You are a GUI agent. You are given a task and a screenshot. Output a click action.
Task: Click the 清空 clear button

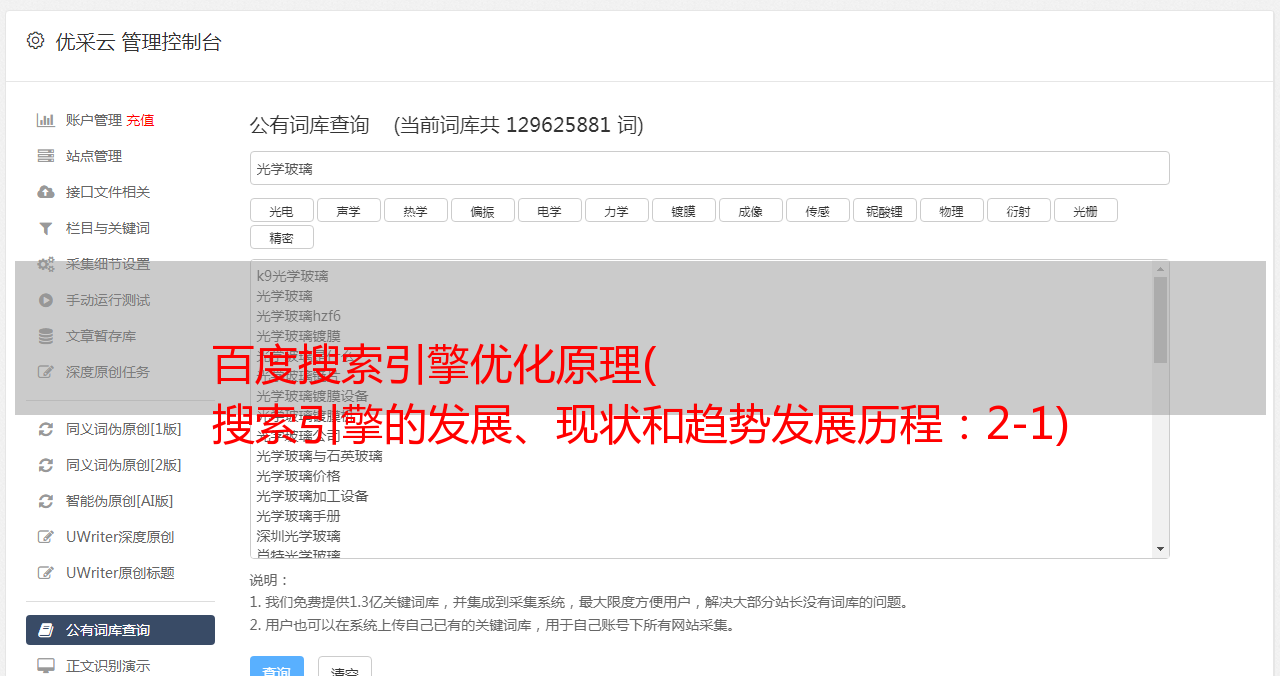tap(345, 667)
